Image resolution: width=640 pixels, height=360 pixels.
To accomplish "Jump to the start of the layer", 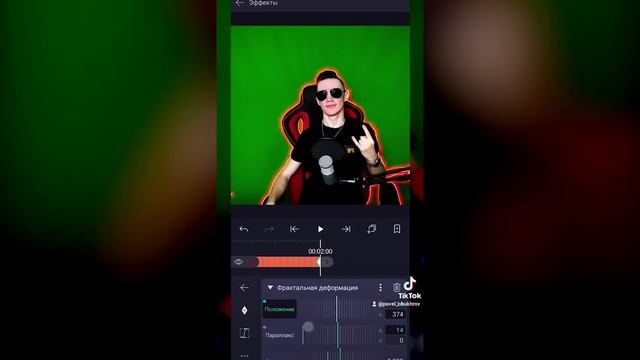I will [x=294, y=229].
